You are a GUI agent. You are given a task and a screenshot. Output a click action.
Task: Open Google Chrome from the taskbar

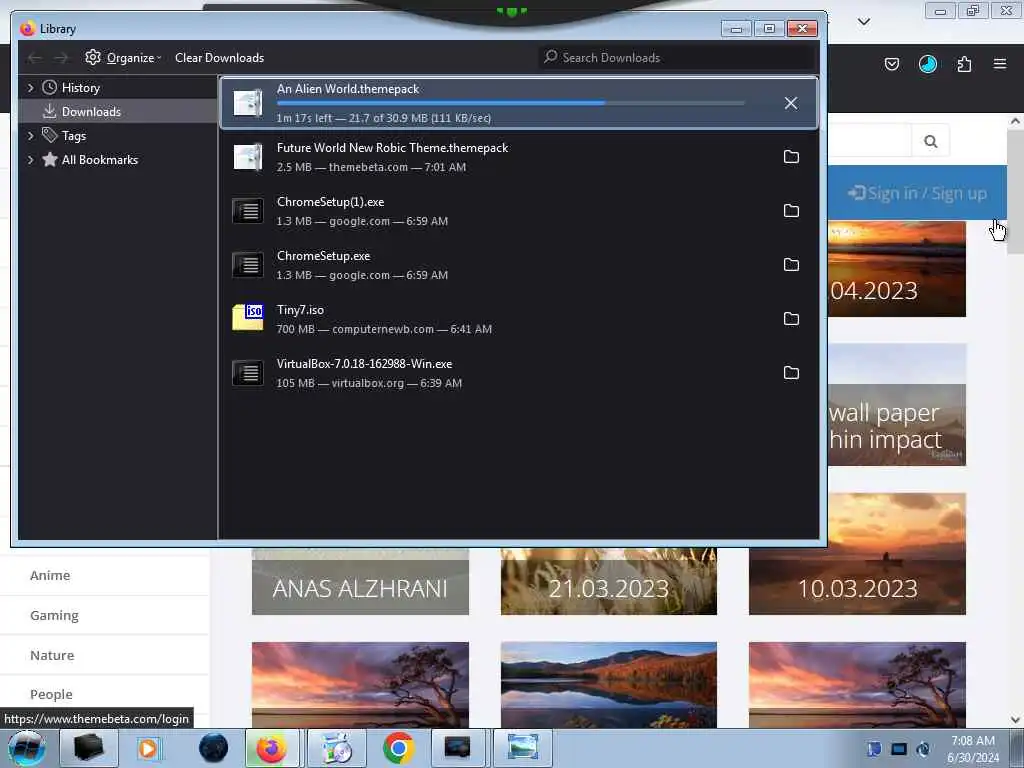pyautogui.click(x=398, y=748)
